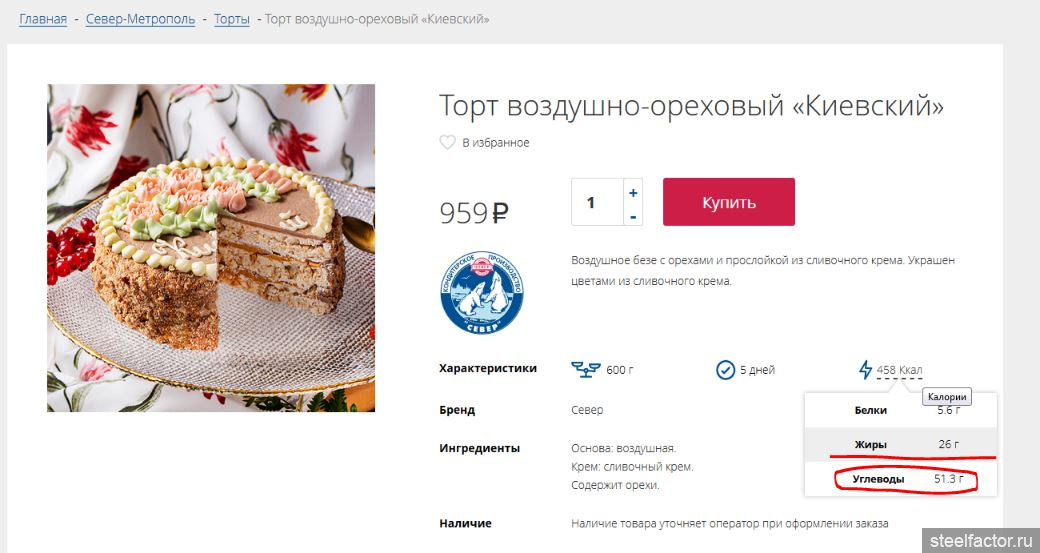
Task: Click the heart favorites icon
Action: (448, 142)
